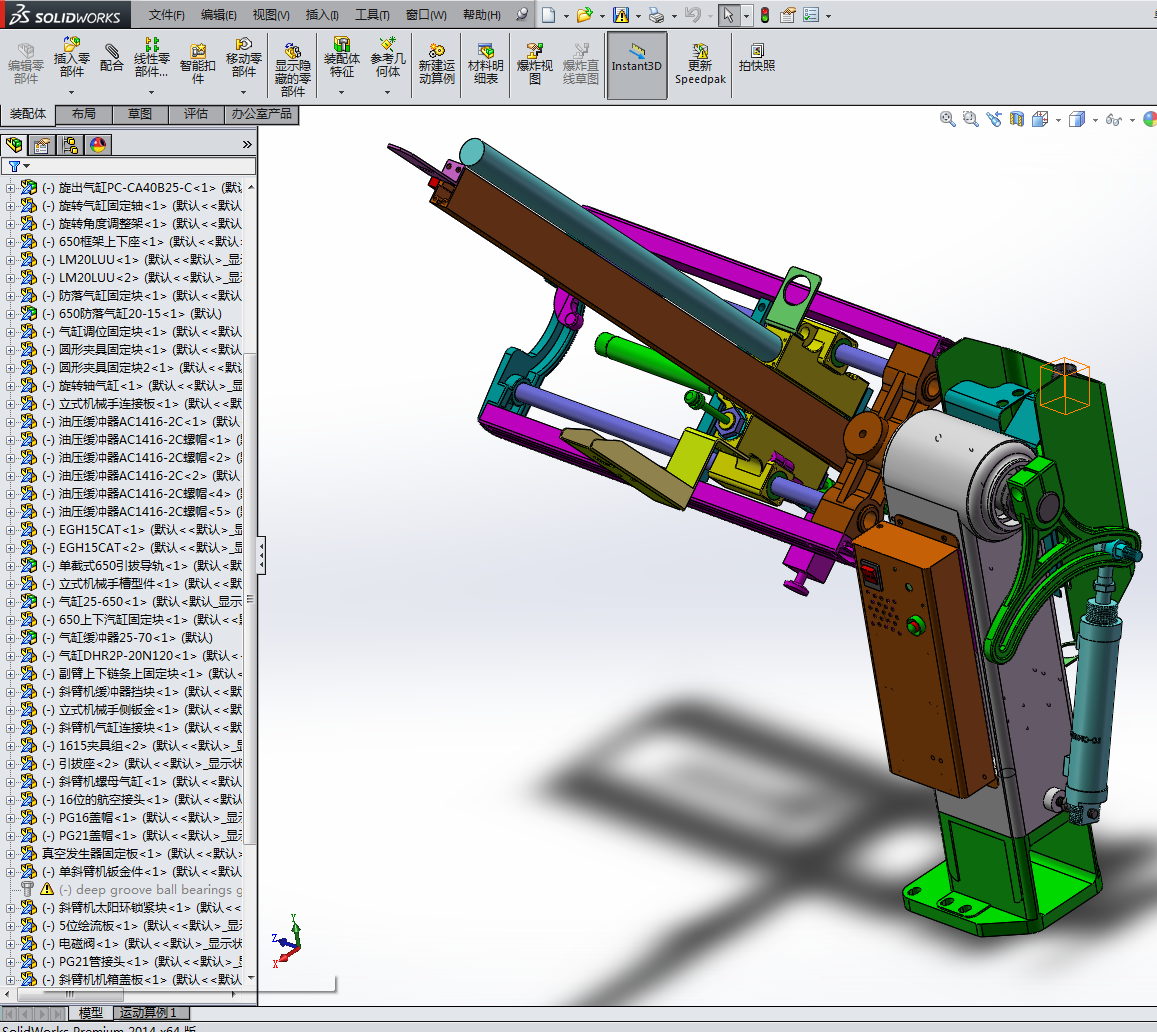Screen dimensions: 1157x1032
Task: Open the 工具(T) menu
Action: [x=372, y=15]
